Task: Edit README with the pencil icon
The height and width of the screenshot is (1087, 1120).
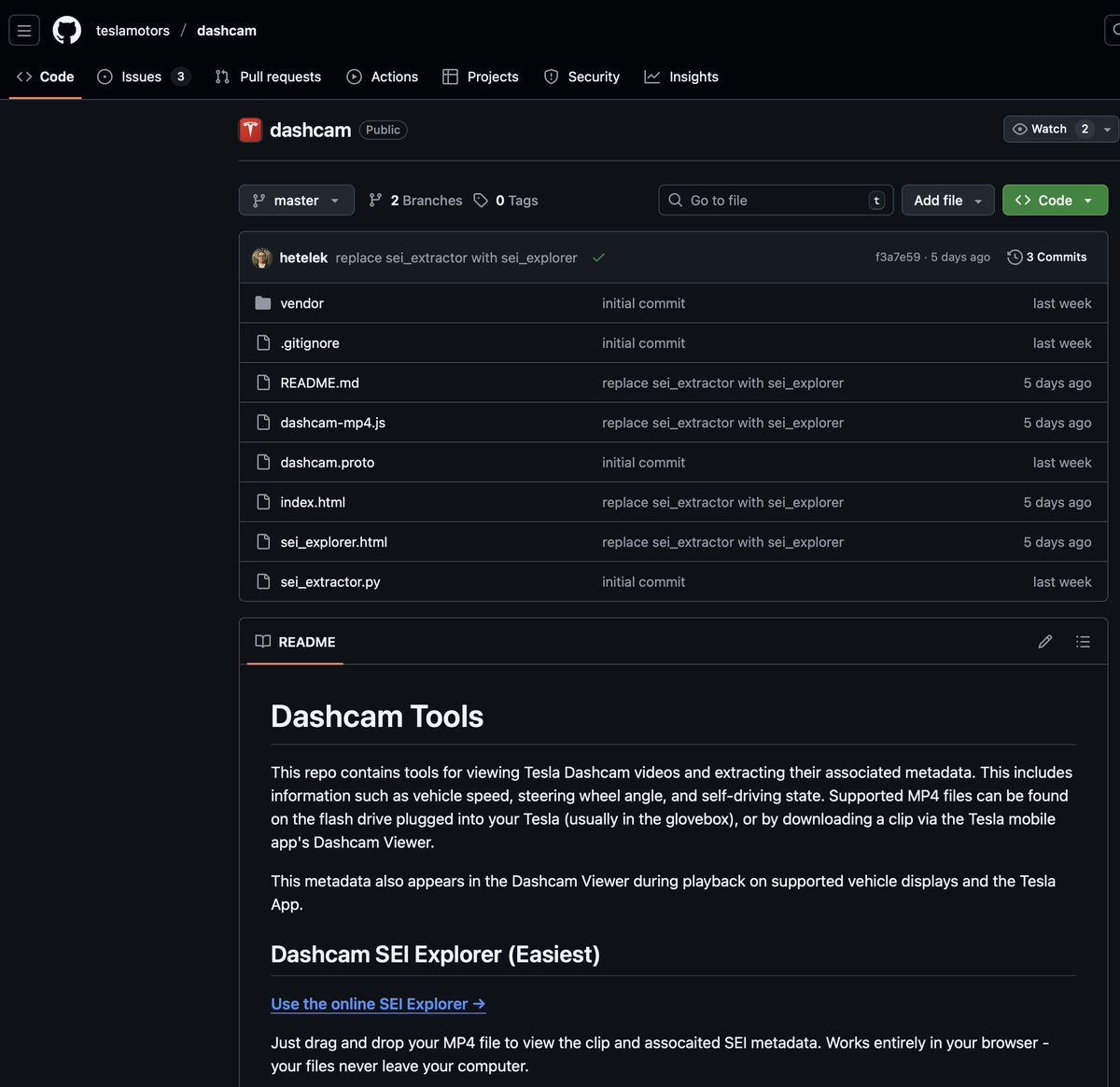Action: (1044, 642)
